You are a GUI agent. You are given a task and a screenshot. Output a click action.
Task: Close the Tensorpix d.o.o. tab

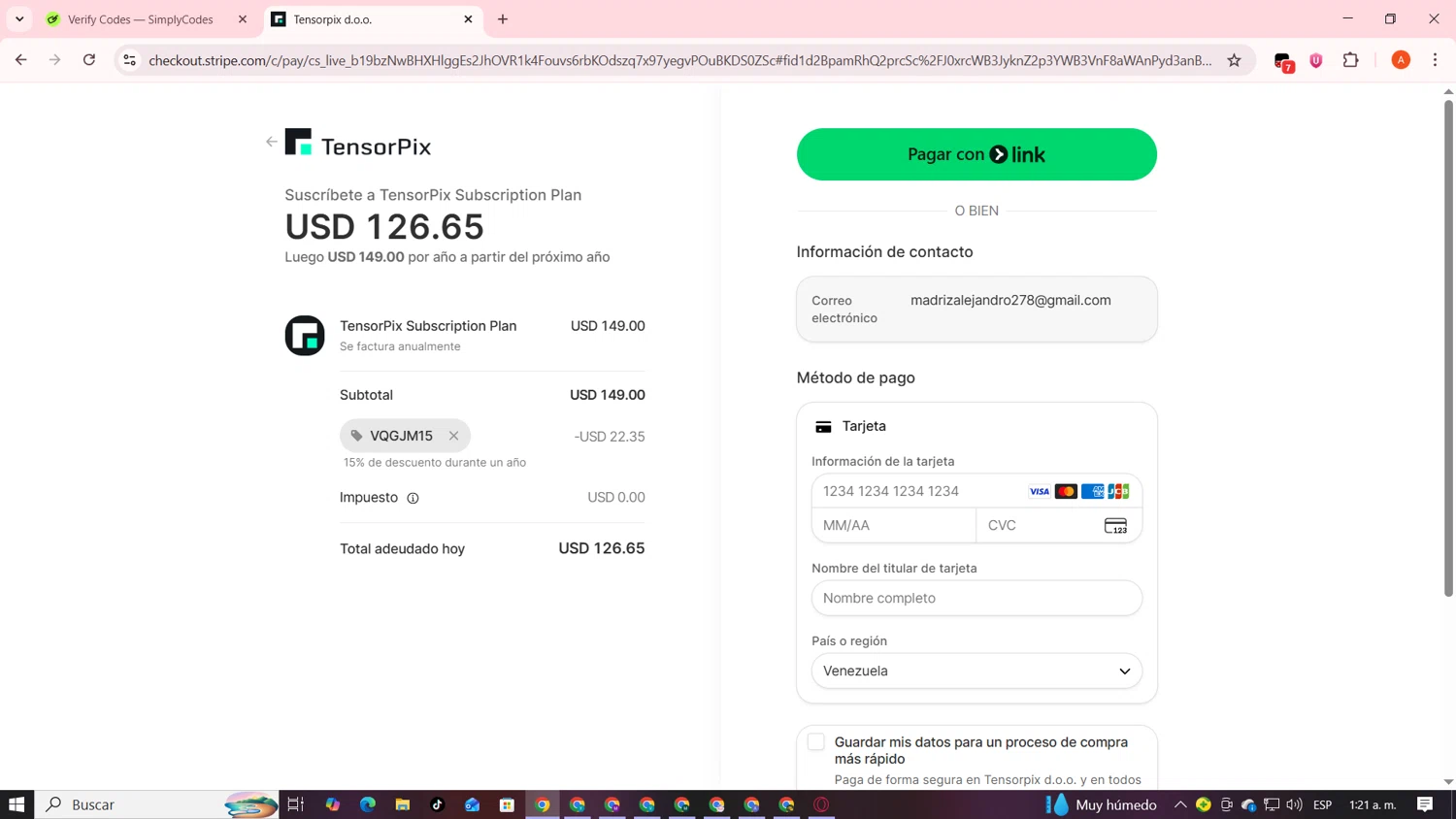coord(468,19)
